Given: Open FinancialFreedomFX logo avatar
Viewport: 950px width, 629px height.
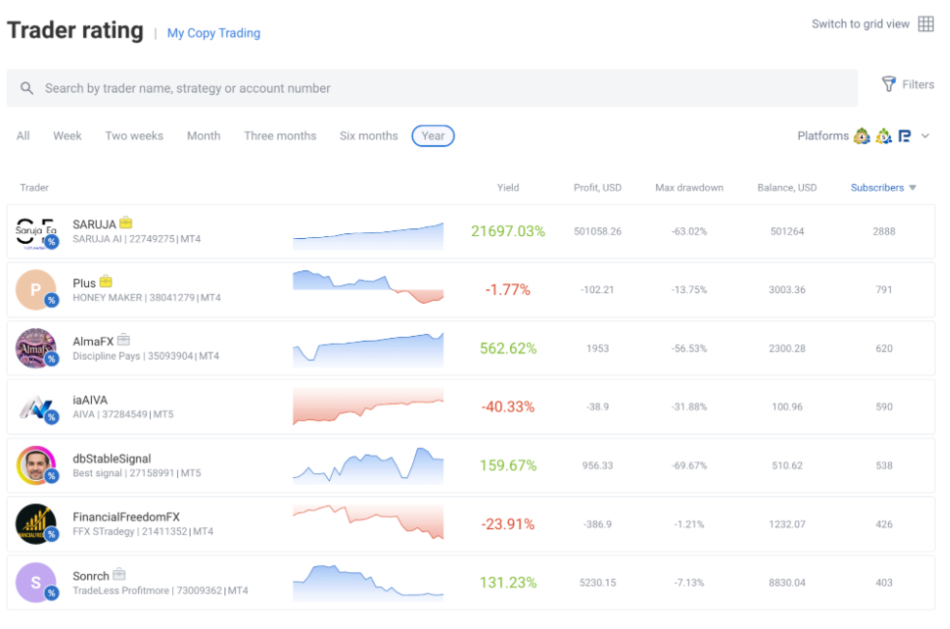Looking at the screenshot, I should 36,524.
